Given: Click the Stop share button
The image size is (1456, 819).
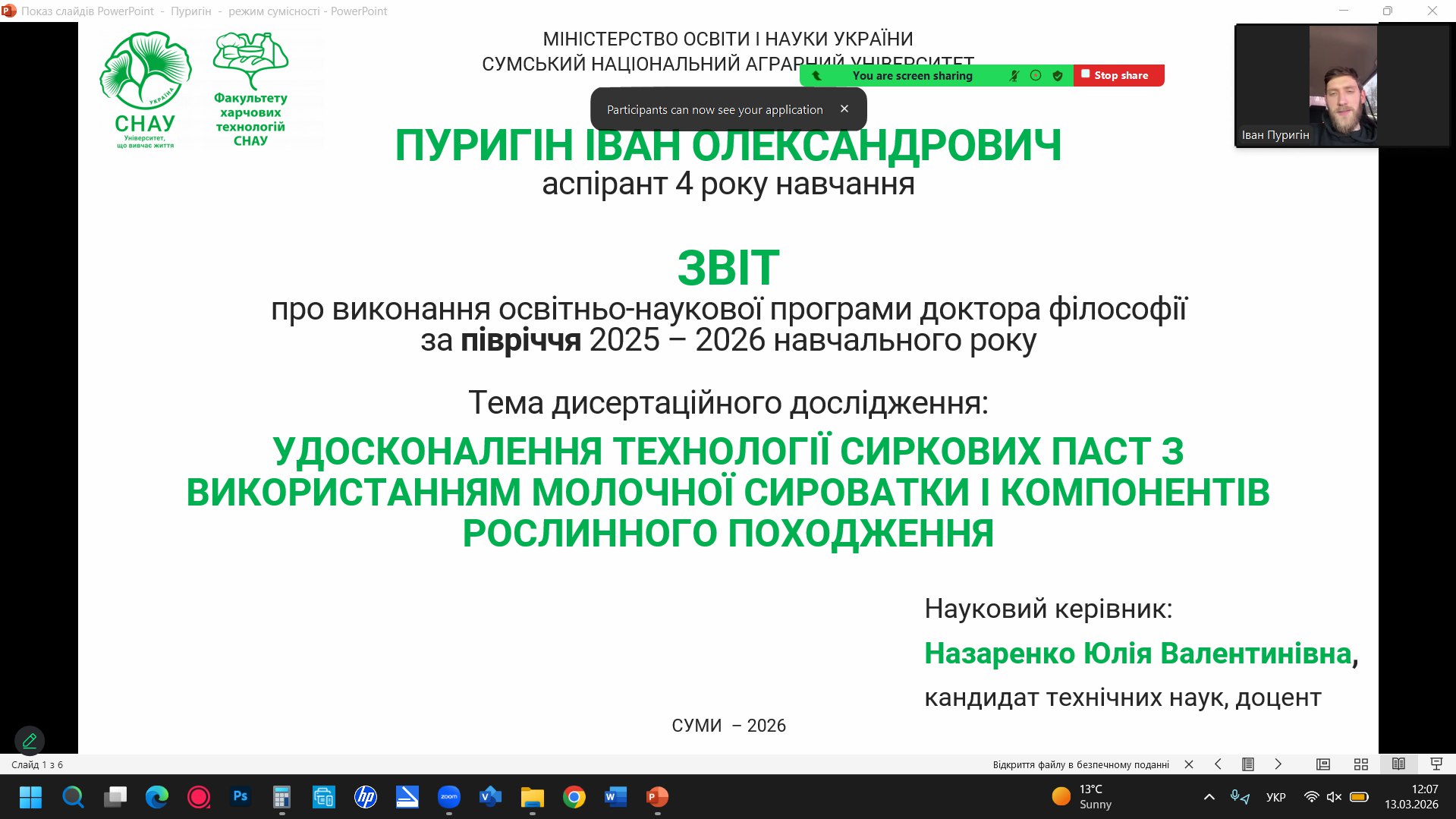Looking at the screenshot, I should coord(1118,75).
